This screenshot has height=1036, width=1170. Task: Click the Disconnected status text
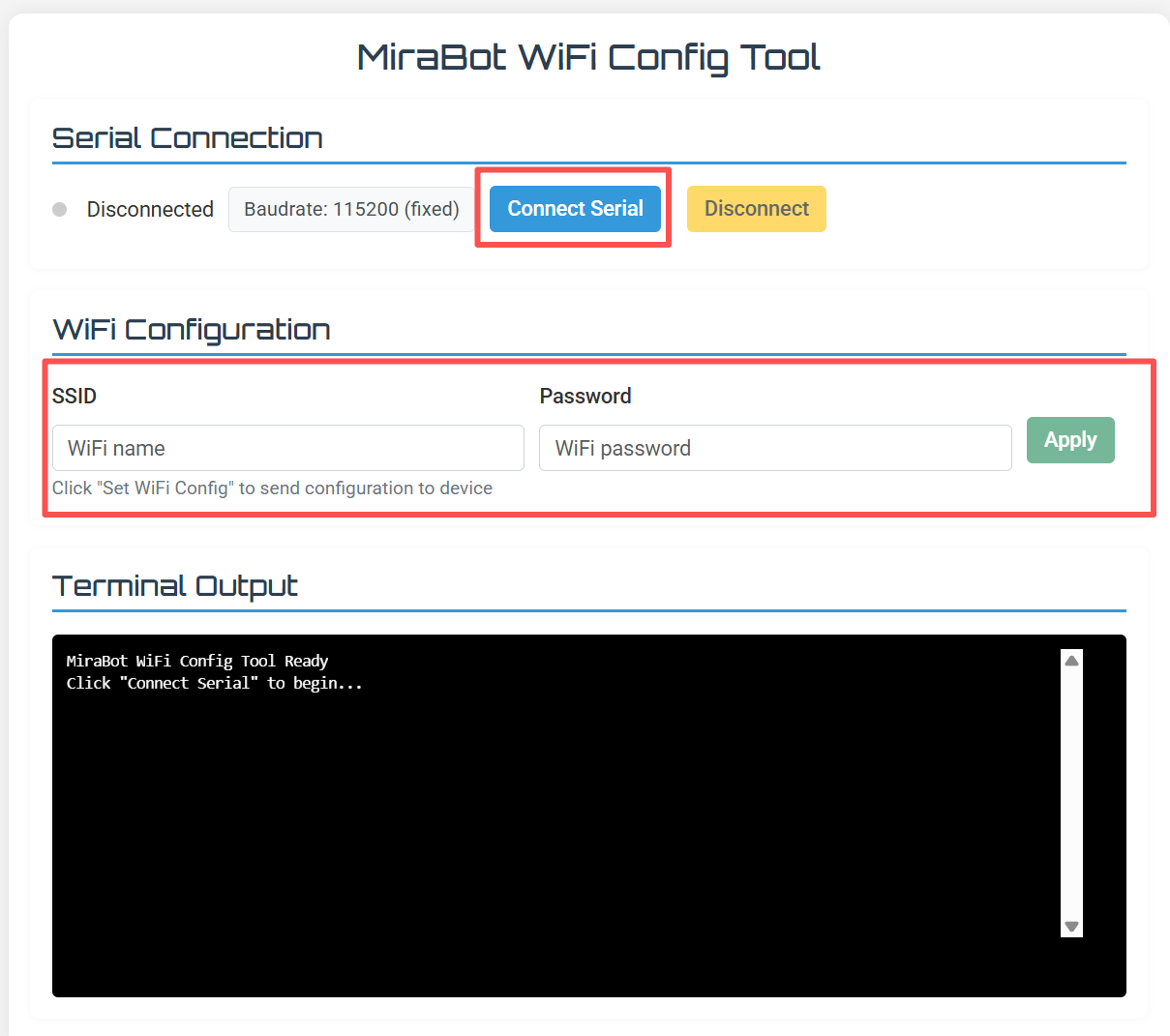click(150, 209)
